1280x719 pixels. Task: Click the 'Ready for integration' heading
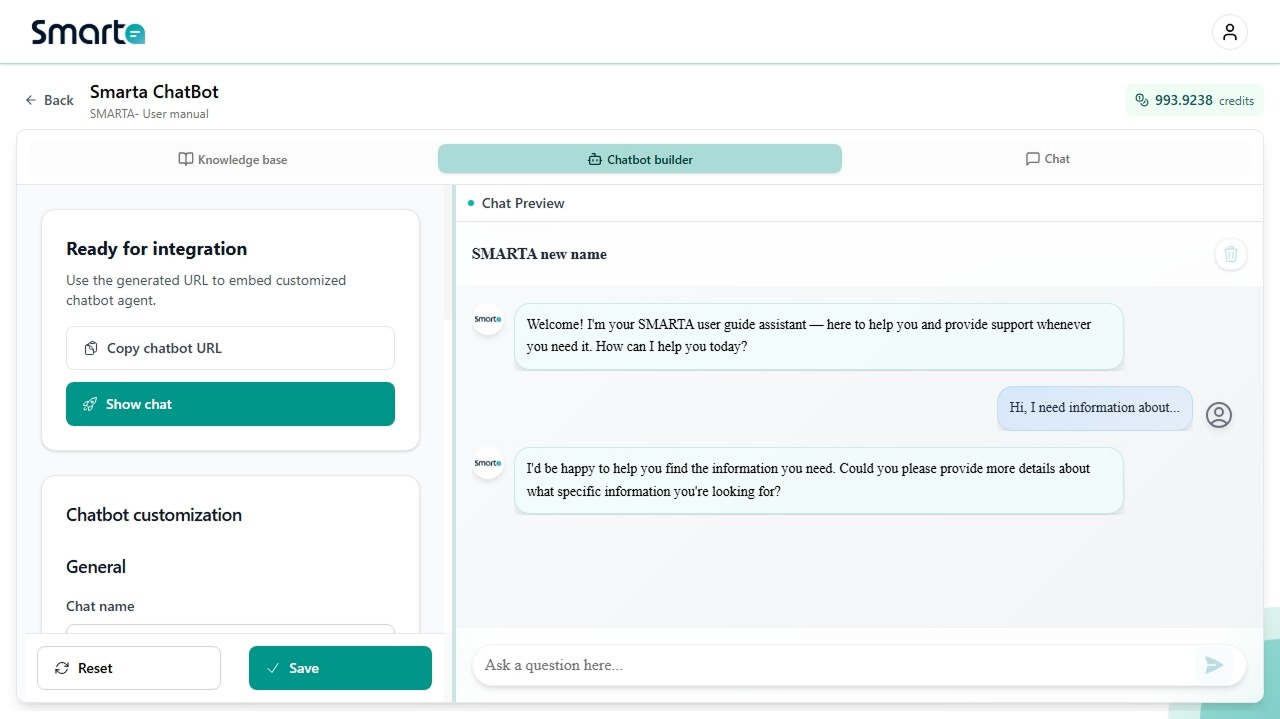click(156, 249)
